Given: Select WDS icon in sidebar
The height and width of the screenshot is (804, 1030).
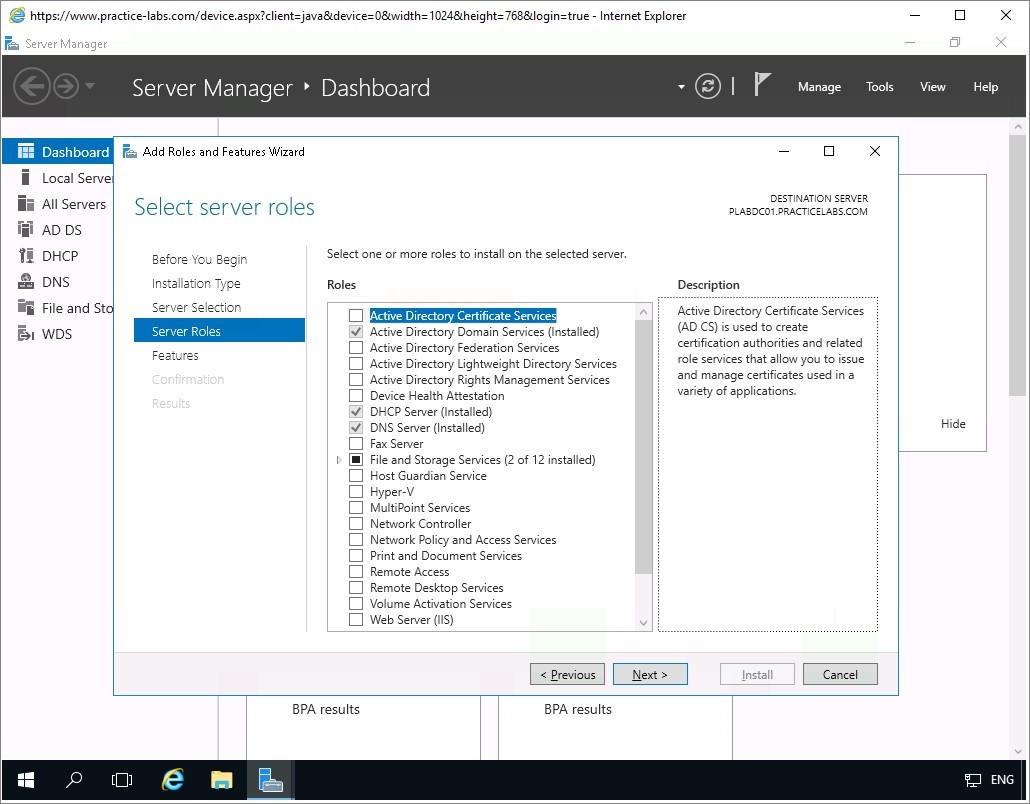Looking at the screenshot, I should coord(26,334).
